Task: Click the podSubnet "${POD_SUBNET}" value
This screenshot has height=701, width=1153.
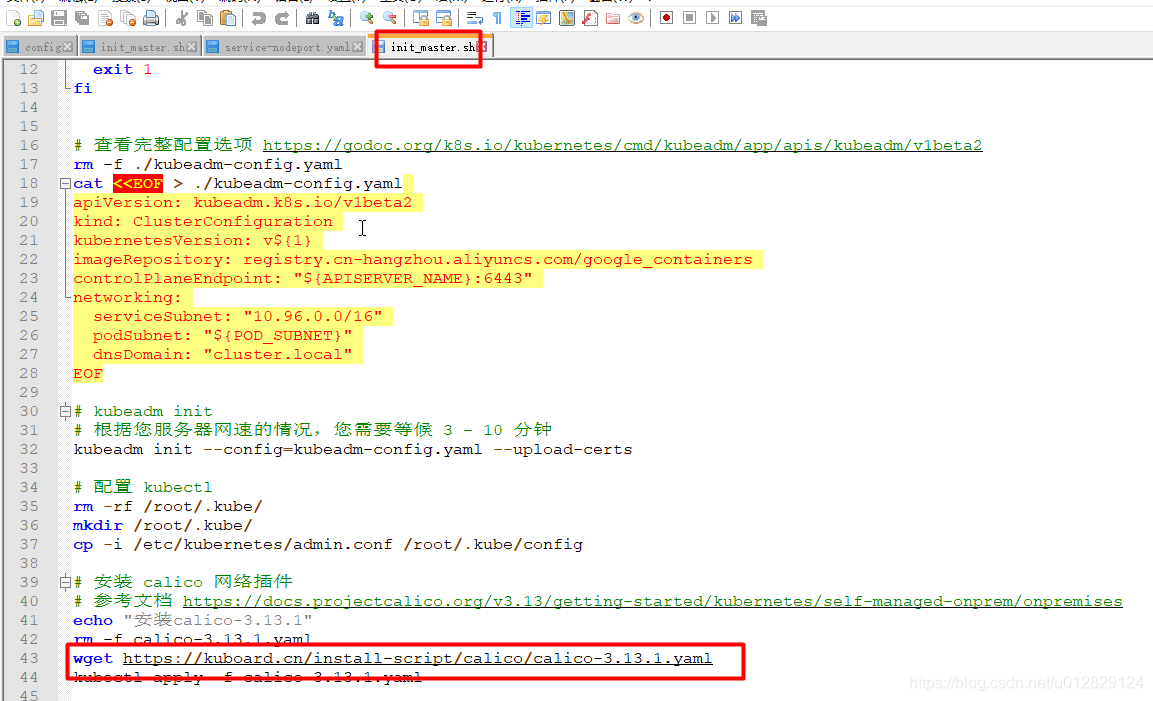Action: coord(278,335)
